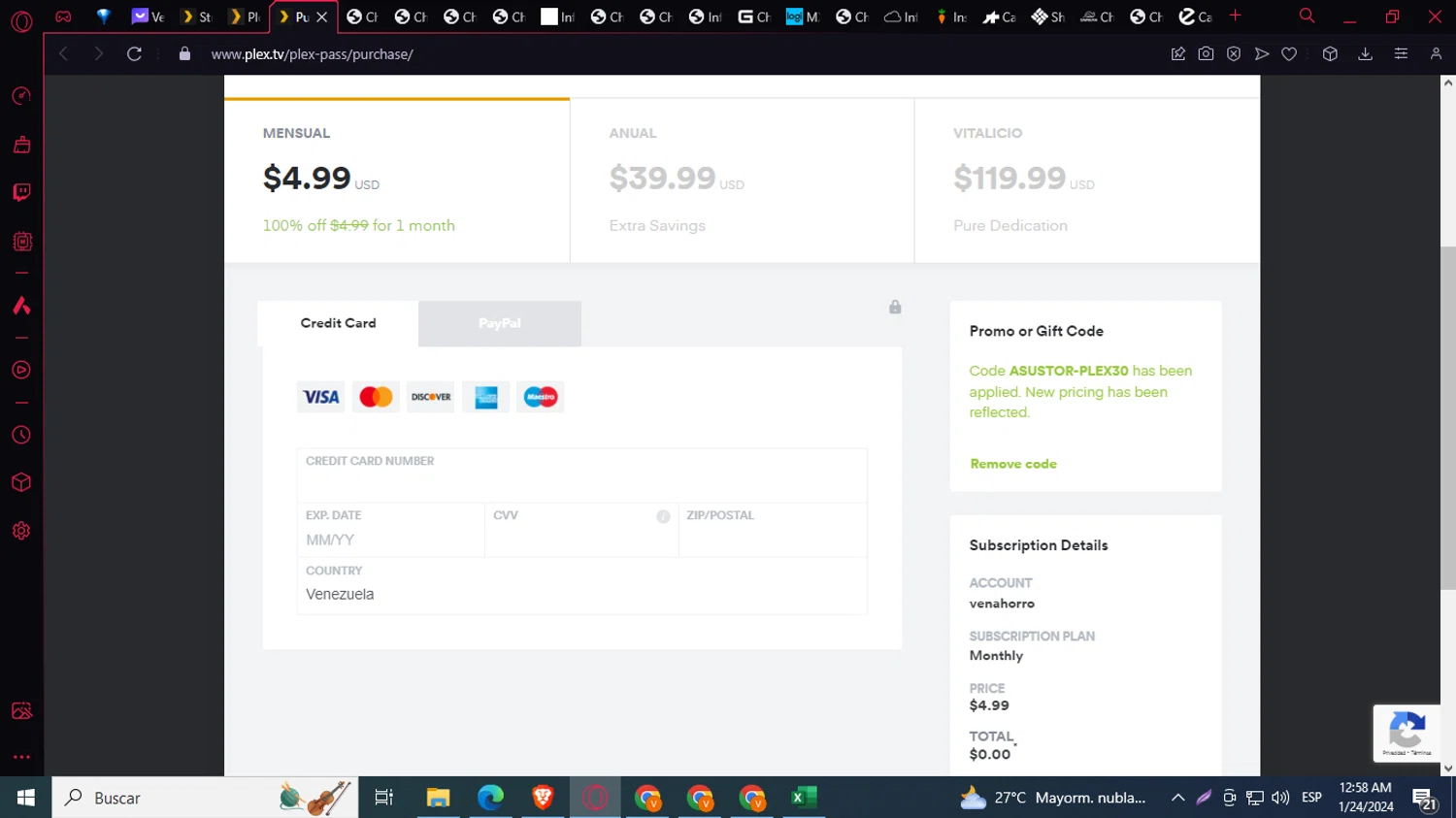Switch to the logi 'M' tab
The height and width of the screenshot is (818, 1456).
point(802,16)
